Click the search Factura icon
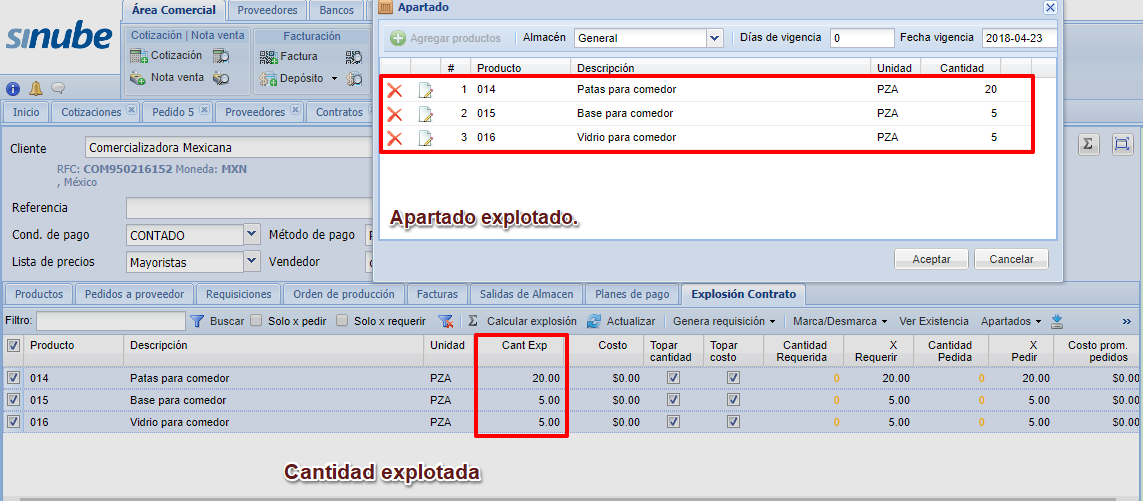 [353, 57]
